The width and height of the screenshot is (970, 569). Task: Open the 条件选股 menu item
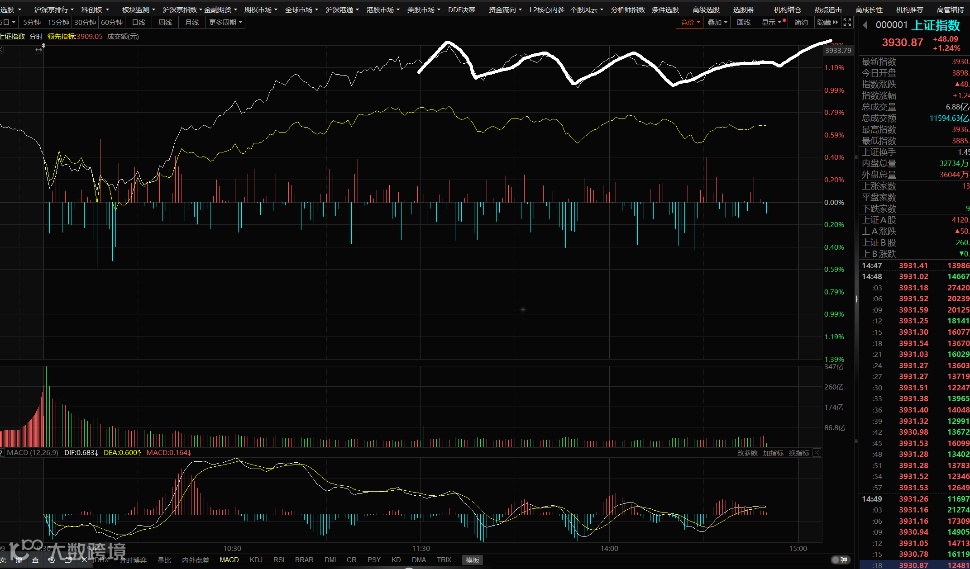click(x=665, y=10)
